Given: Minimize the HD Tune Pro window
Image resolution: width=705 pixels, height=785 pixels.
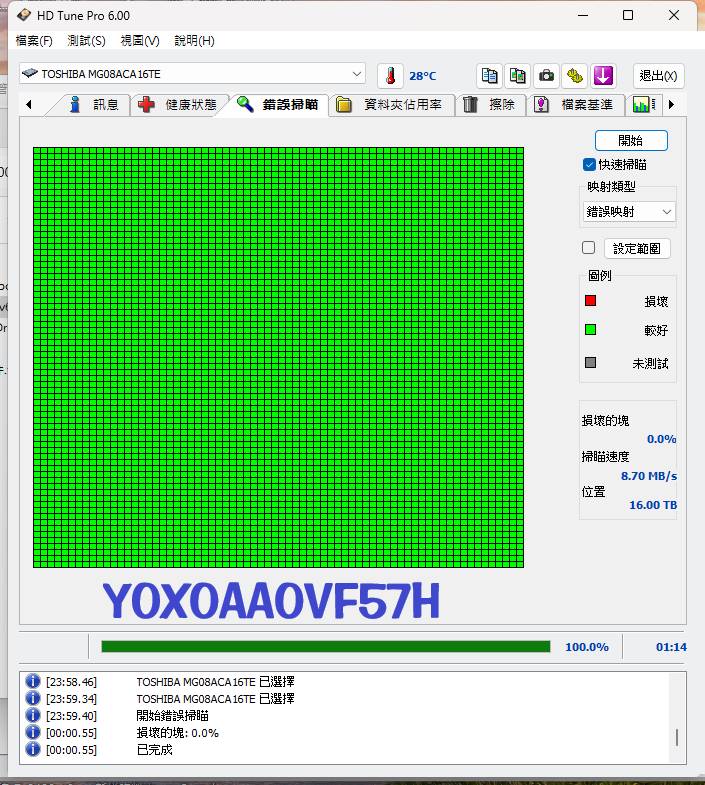Looking at the screenshot, I should click(583, 15).
